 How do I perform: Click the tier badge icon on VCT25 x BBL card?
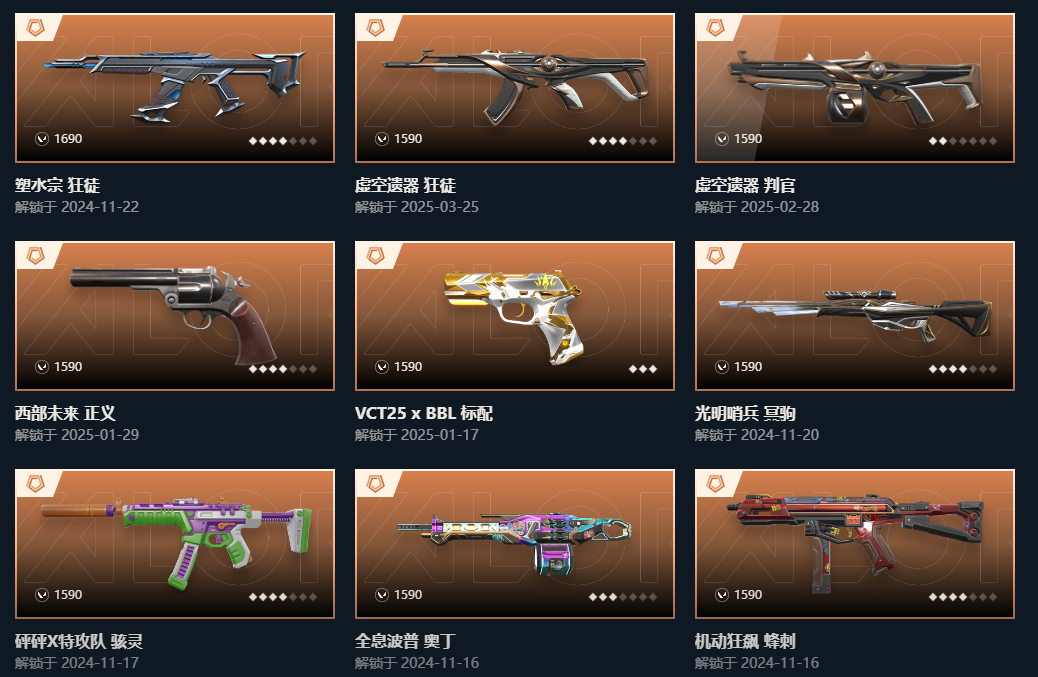[375, 255]
